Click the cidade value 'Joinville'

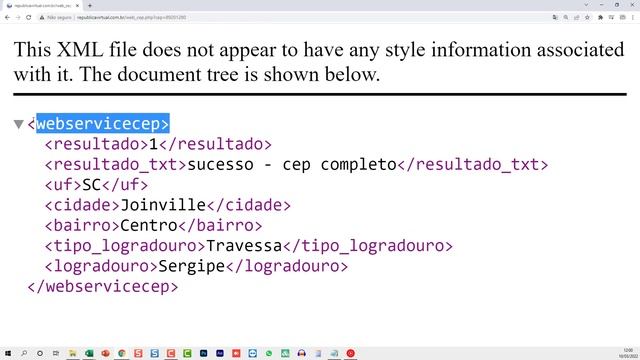pos(163,205)
